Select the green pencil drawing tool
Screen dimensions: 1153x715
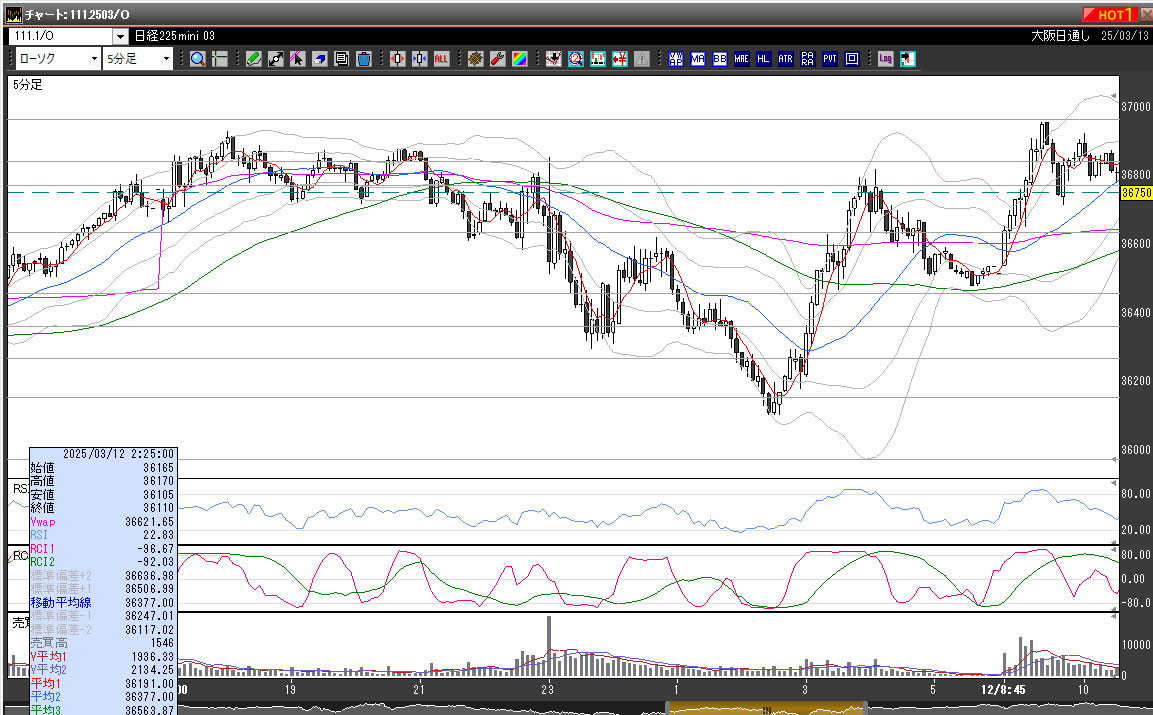[x=254, y=59]
